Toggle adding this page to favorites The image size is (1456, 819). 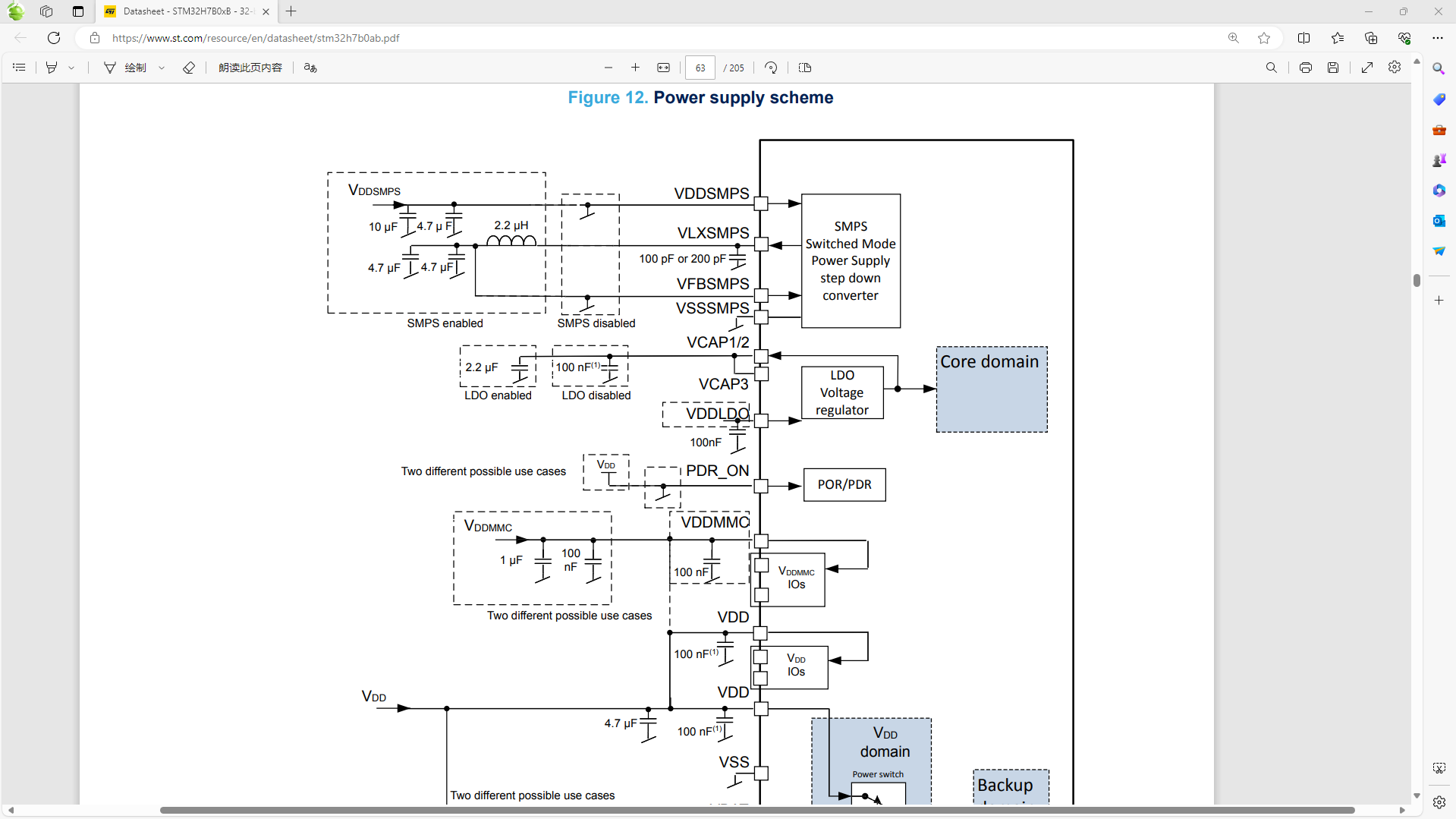point(1264,38)
